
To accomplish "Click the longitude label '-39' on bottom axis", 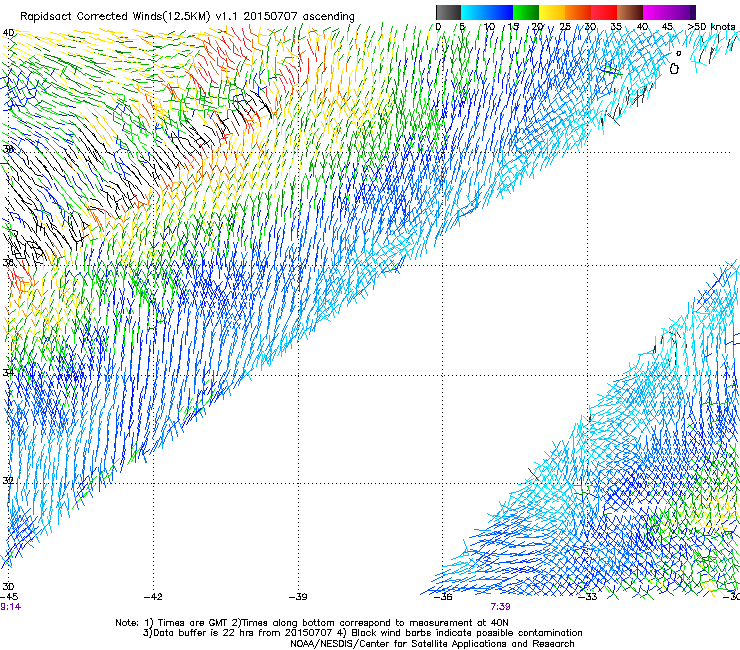I will click(298, 597).
